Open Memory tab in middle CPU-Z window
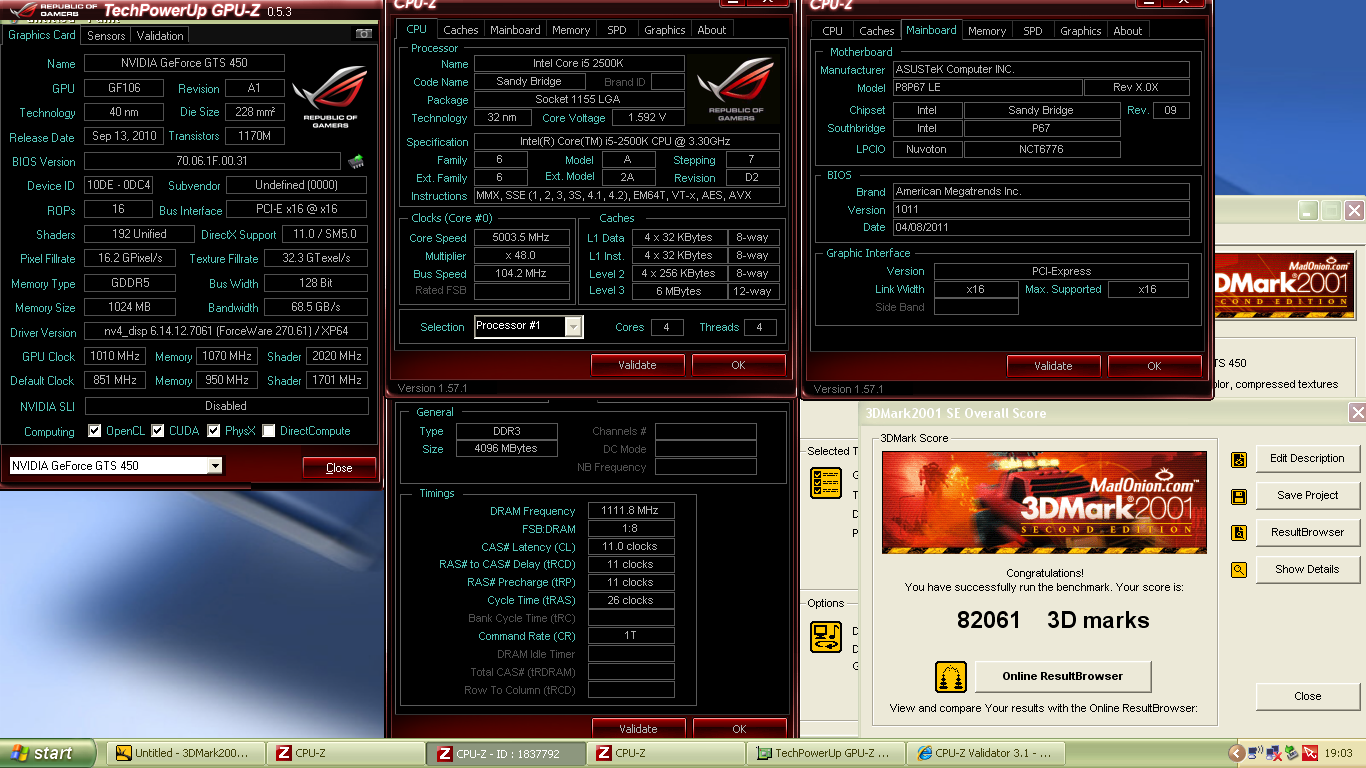The height and width of the screenshot is (768, 1366). click(x=571, y=30)
